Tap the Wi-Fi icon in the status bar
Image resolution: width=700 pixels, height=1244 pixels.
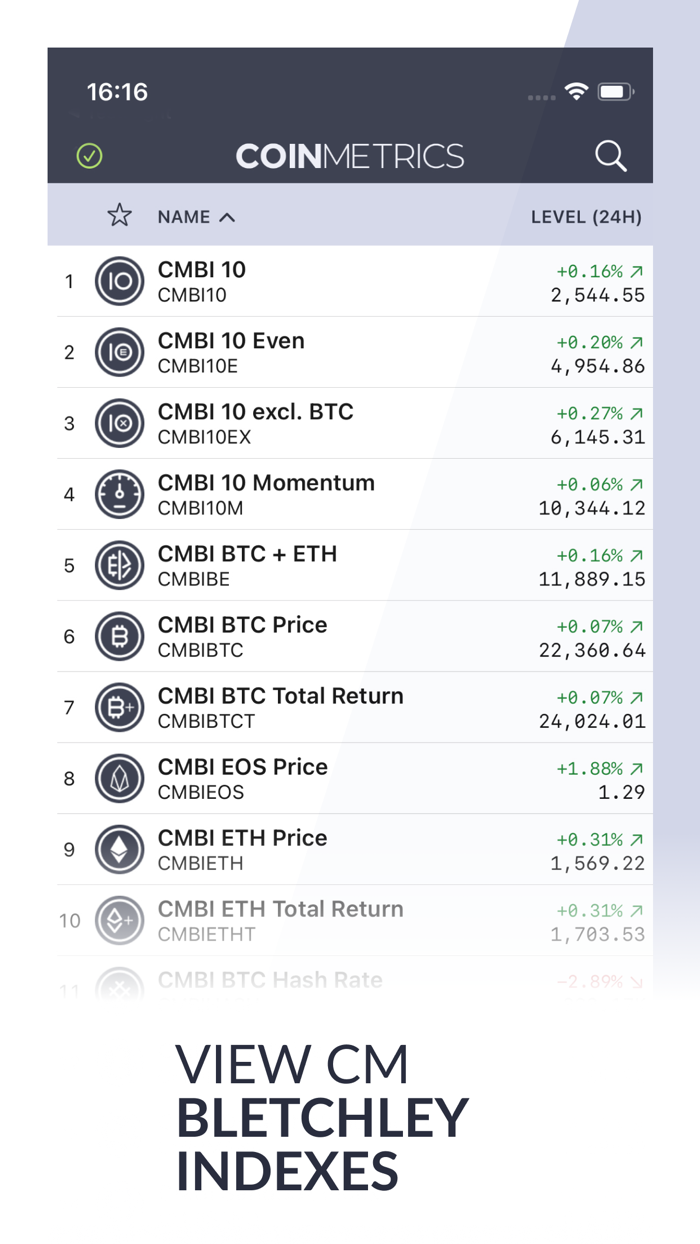(578, 90)
